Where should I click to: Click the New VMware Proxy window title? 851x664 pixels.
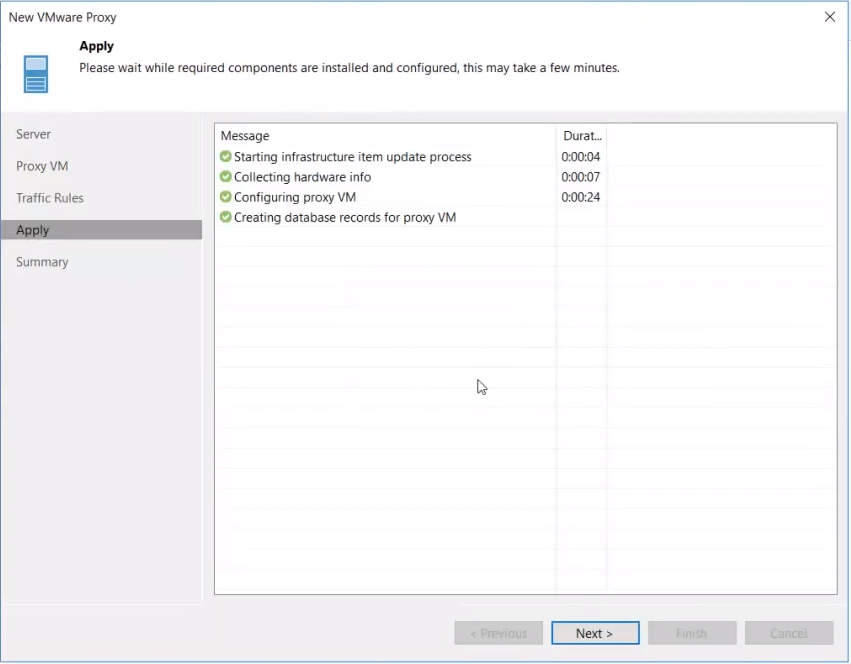(62, 17)
